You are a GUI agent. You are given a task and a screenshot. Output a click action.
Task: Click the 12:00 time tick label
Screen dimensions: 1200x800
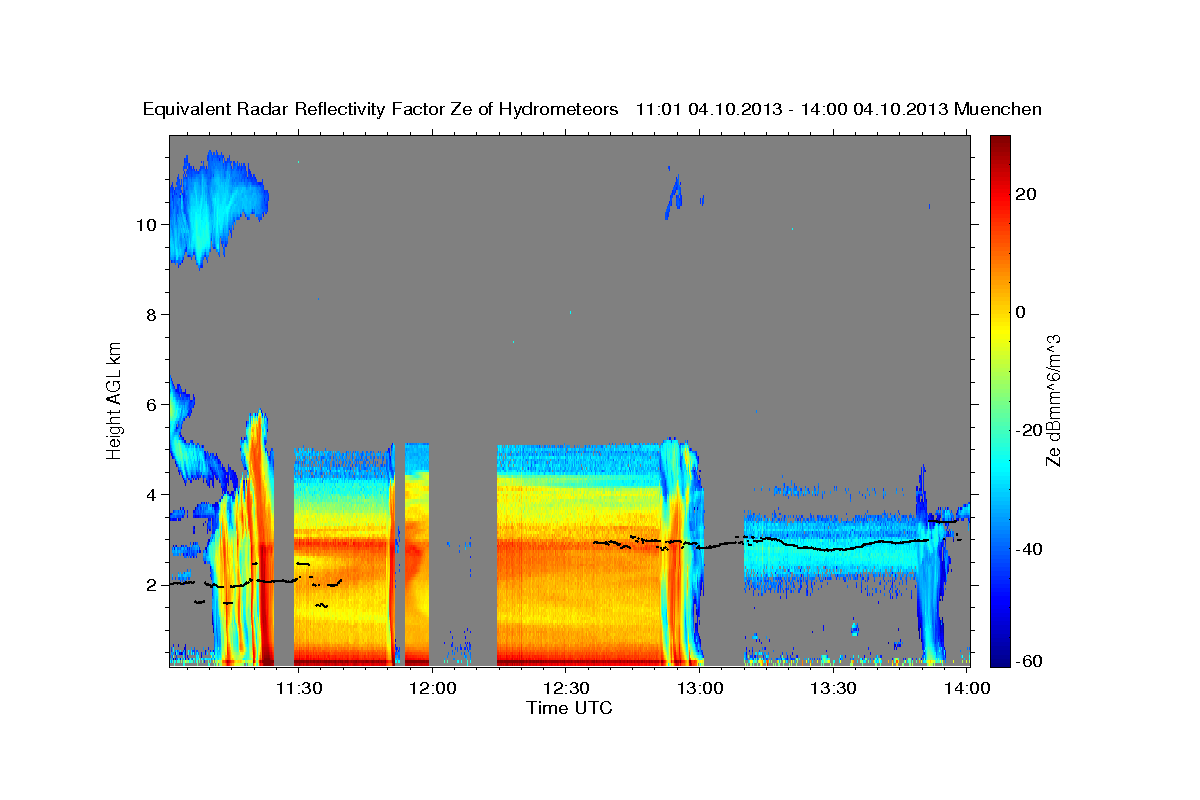pyautogui.click(x=432, y=689)
